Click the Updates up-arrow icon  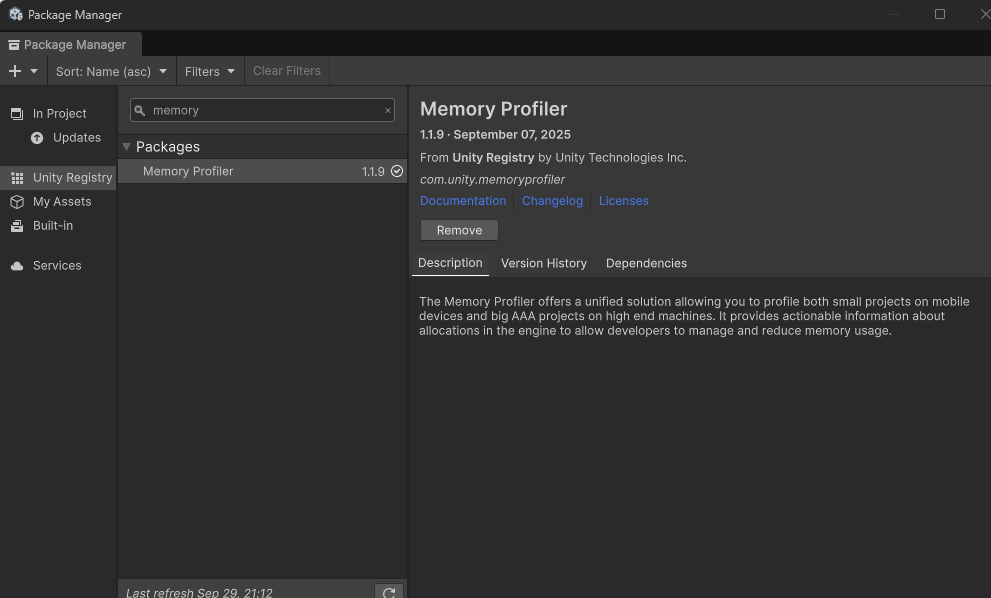pos(37,138)
